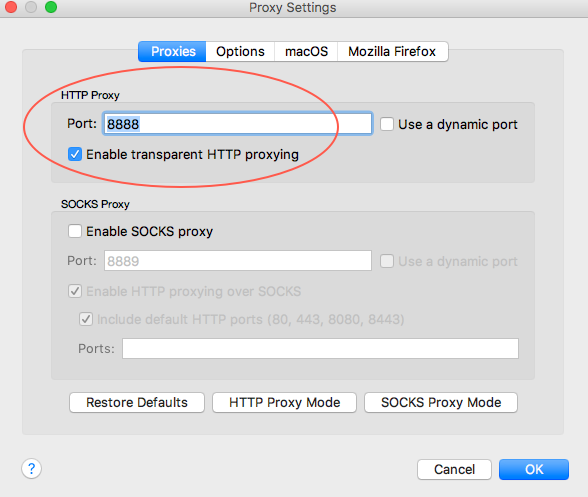Check Use a dynamic port for HTTP proxy
The image size is (588, 497).
coord(387,124)
